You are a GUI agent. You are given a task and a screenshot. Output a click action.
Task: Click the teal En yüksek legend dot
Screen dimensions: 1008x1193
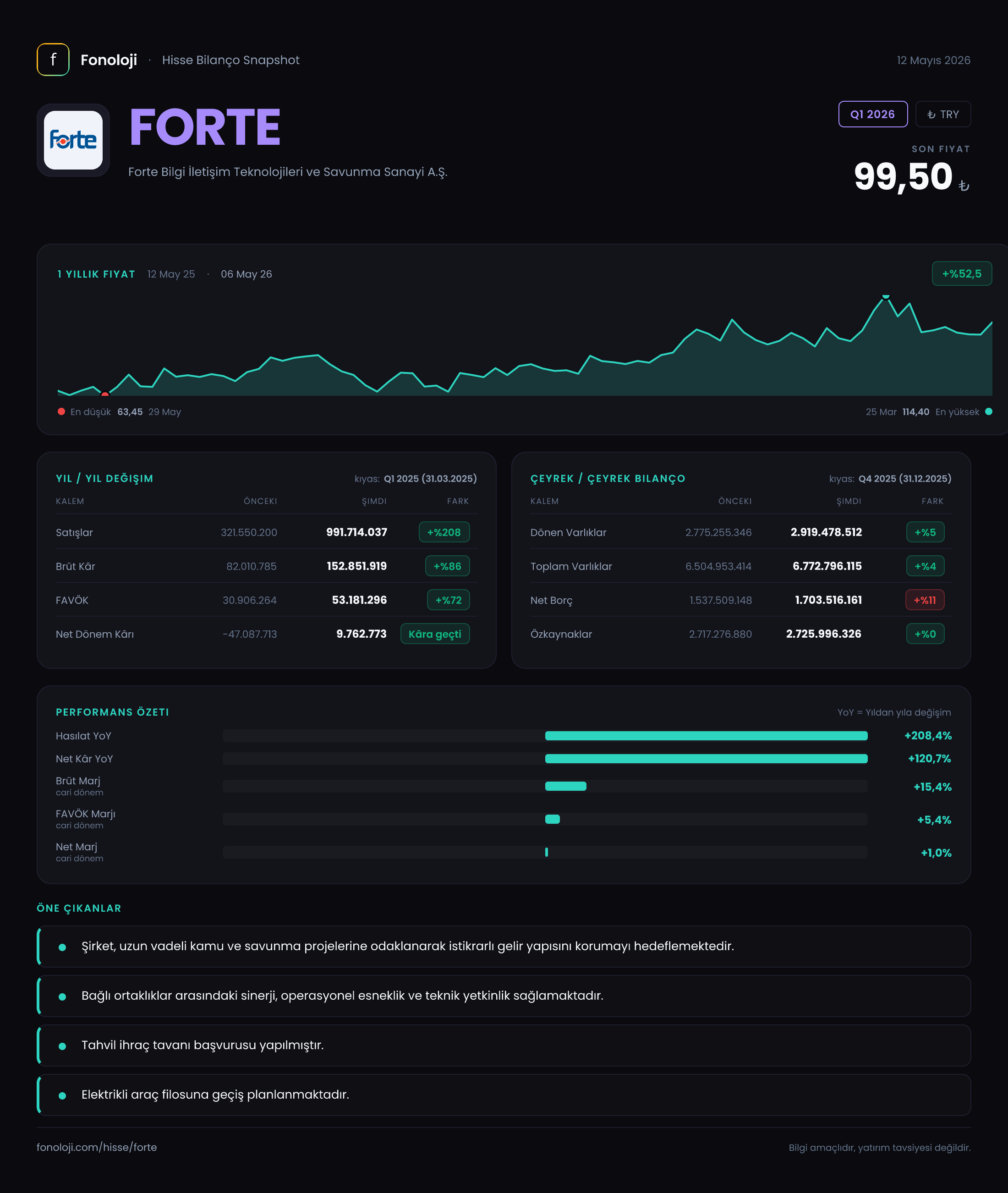pyautogui.click(x=989, y=411)
